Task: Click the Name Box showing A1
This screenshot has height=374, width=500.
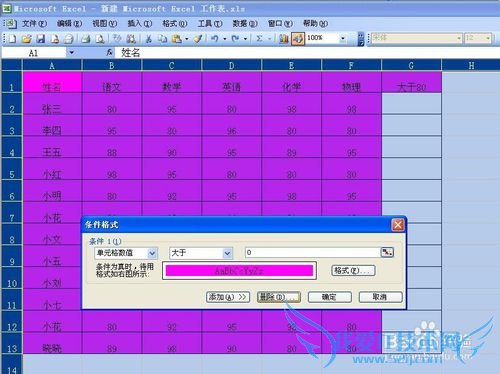Action: (33, 53)
